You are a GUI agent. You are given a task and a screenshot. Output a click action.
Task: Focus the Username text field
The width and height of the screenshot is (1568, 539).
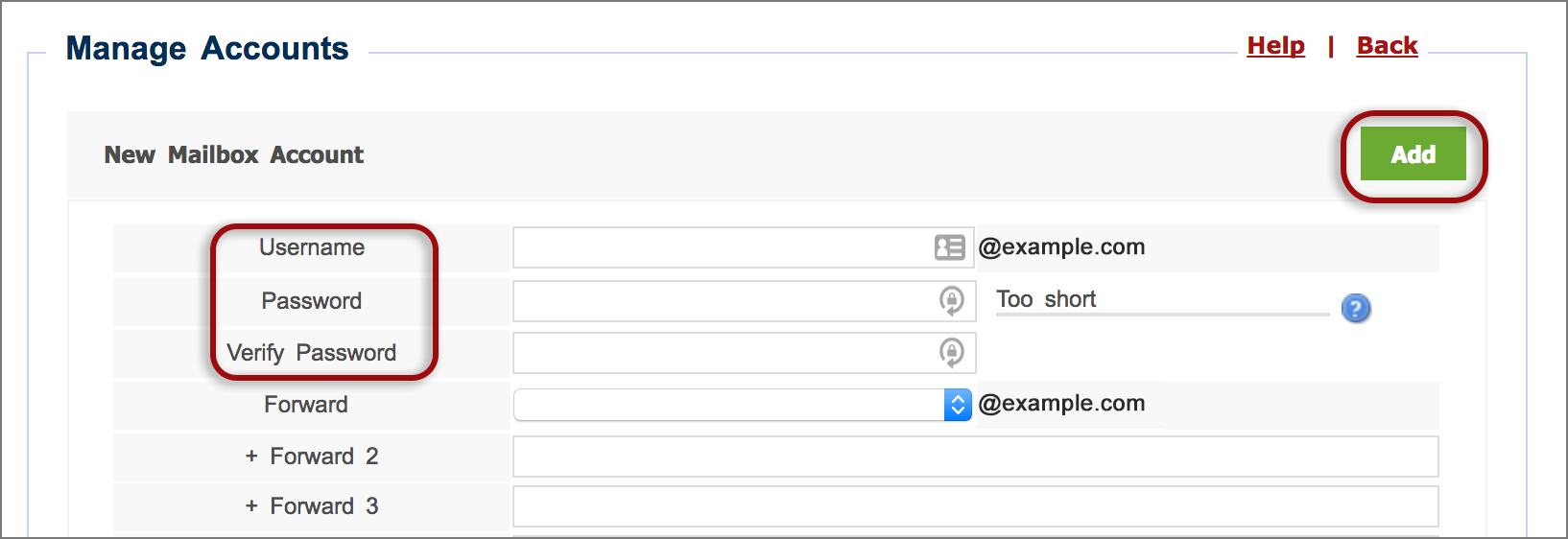point(744,247)
